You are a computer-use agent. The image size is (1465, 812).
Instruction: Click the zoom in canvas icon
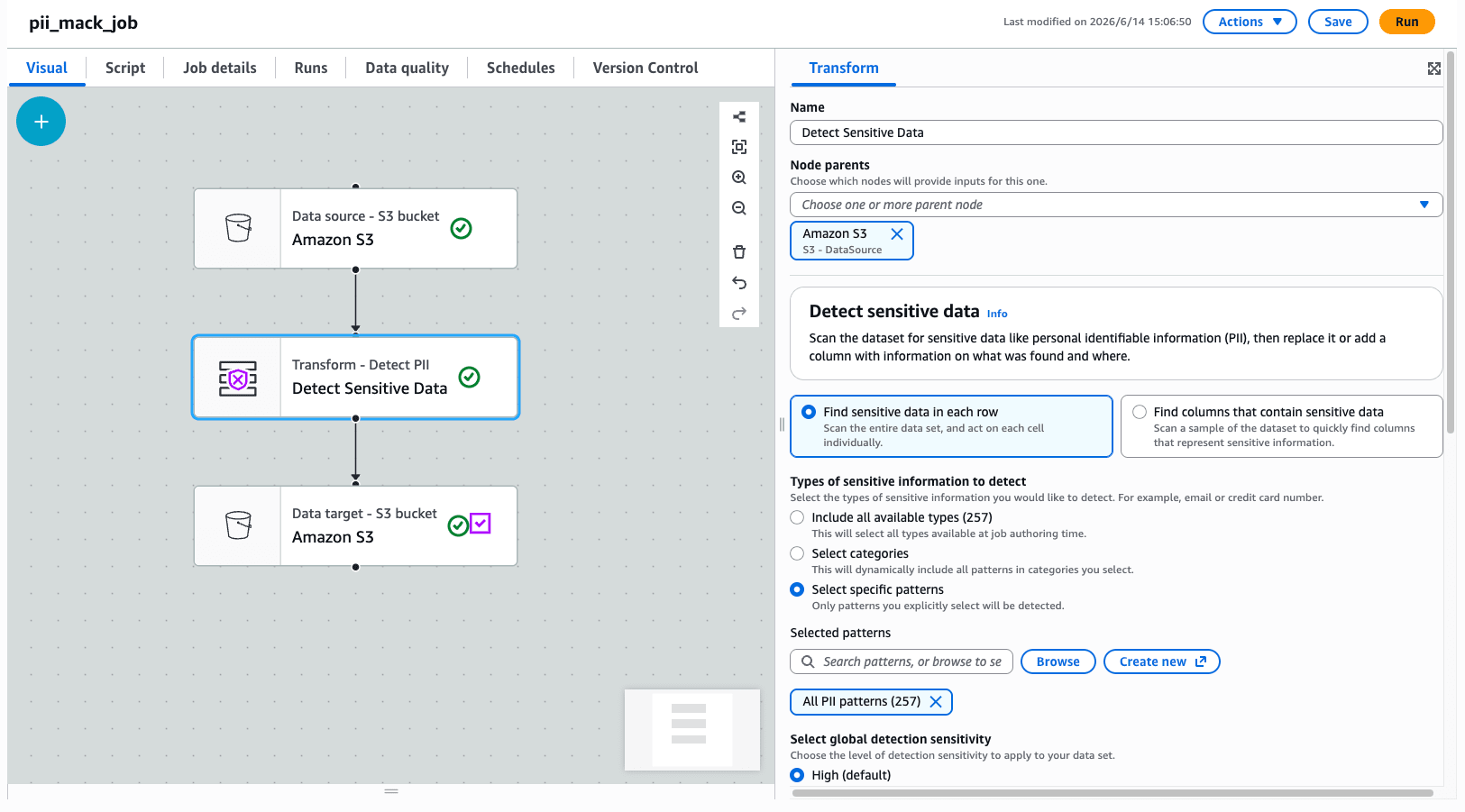pyautogui.click(x=739, y=178)
